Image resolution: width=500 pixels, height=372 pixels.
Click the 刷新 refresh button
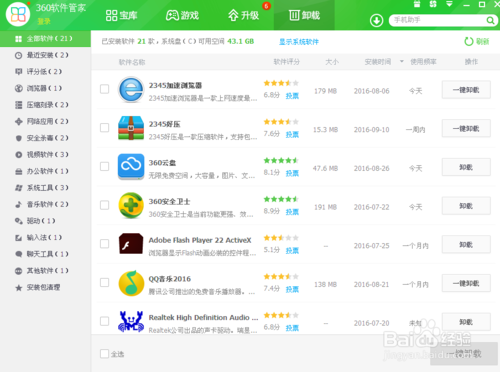click(477, 41)
